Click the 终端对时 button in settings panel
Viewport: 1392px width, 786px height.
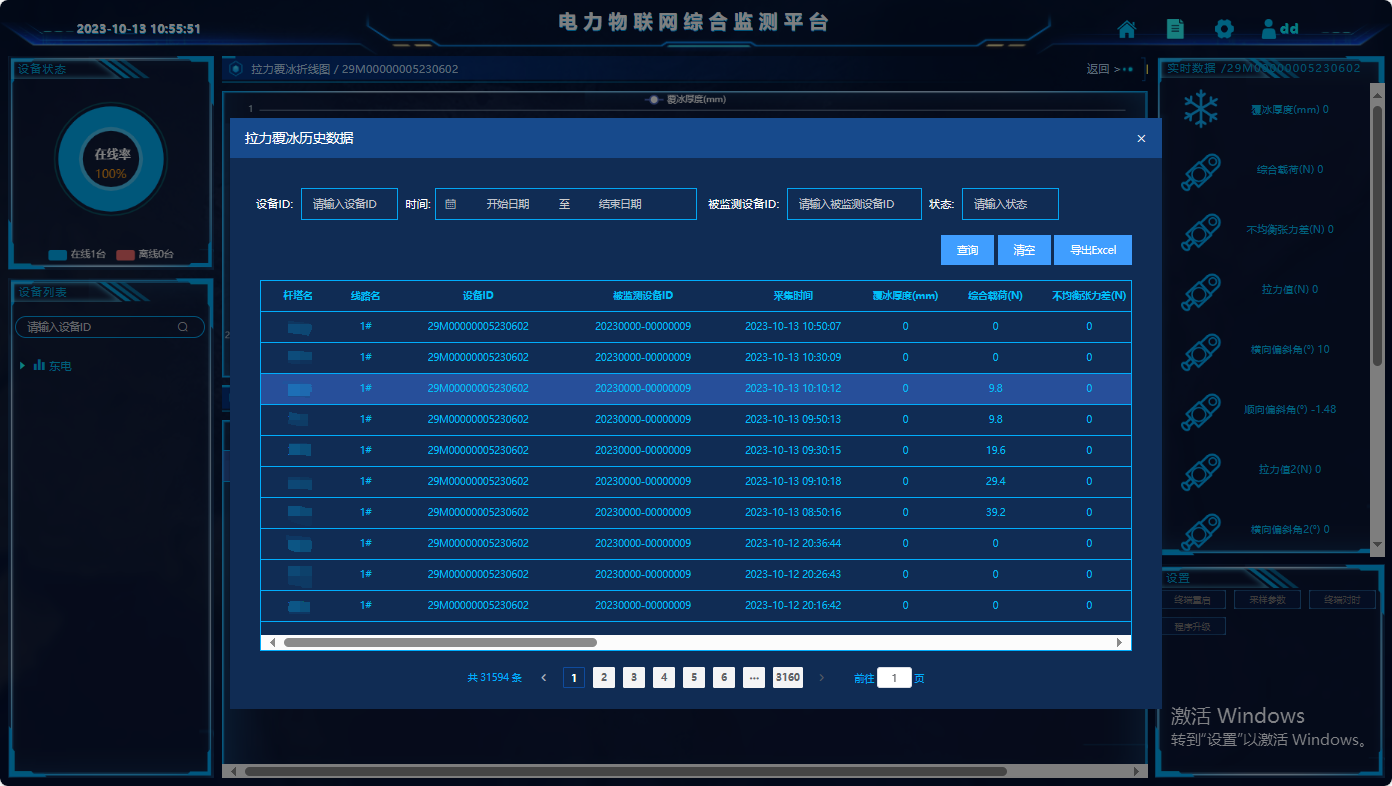[x=1341, y=600]
